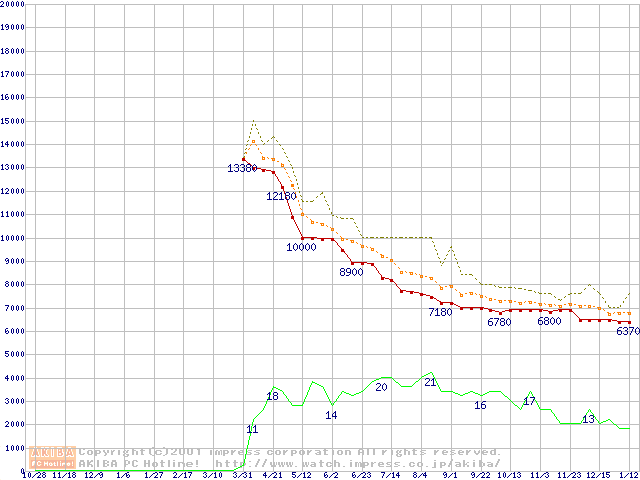Click the 8900 price data label
The width and height of the screenshot is (640, 480).
(351, 272)
